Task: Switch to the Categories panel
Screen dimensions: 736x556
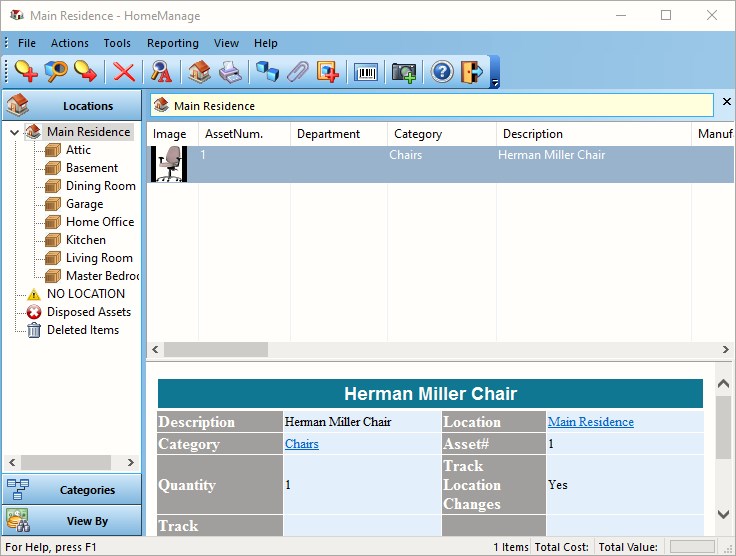Action: [72, 490]
